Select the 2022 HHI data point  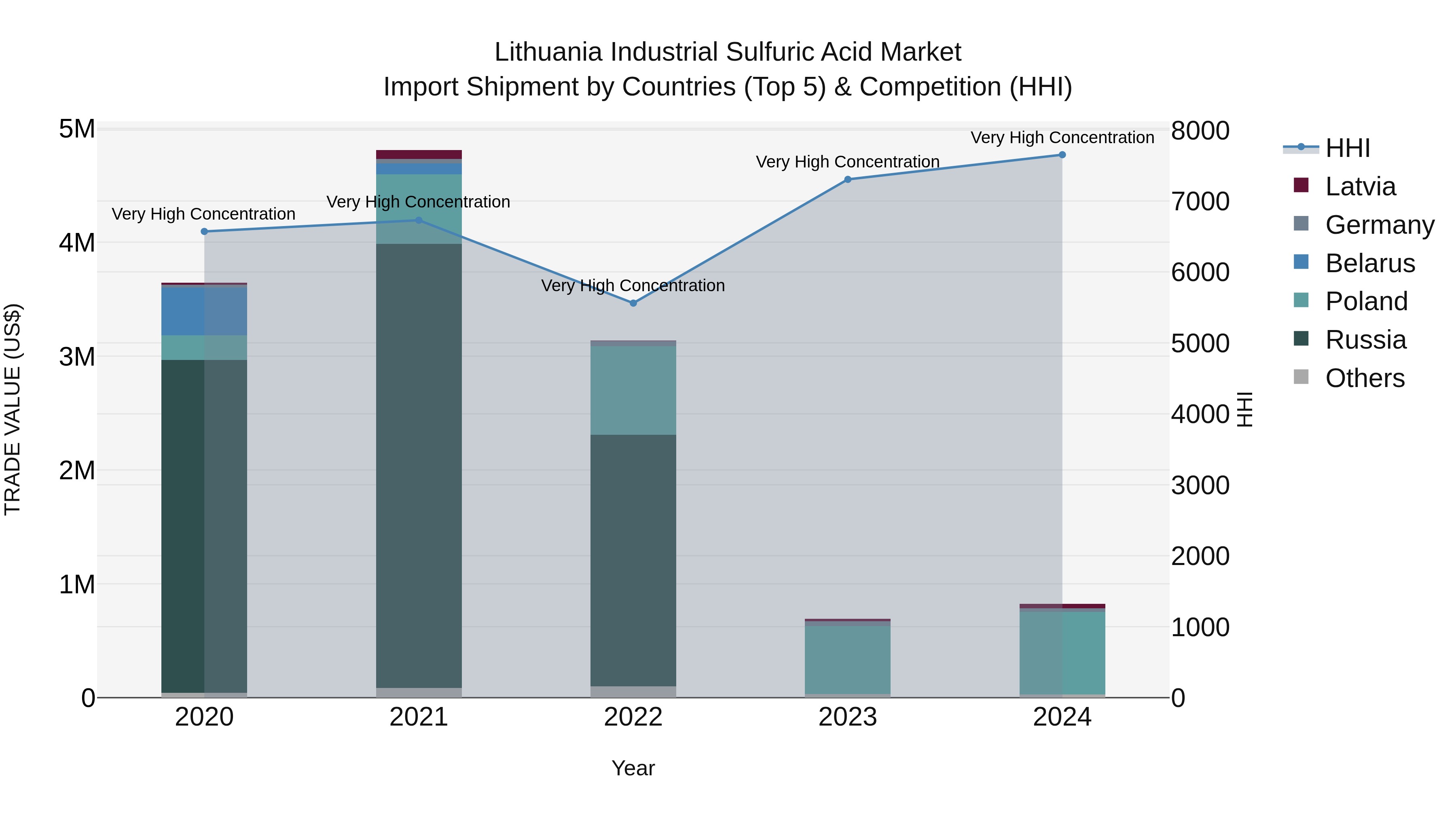(633, 303)
